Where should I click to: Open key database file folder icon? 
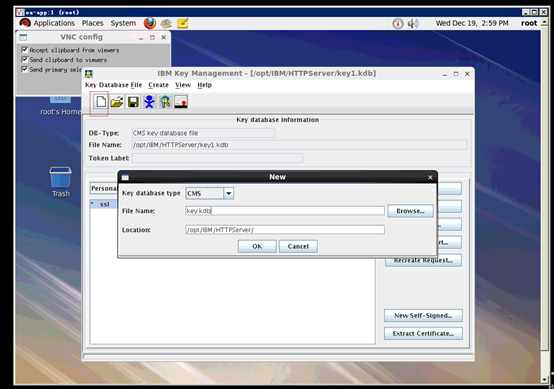pyautogui.click(x=117, y=102)
